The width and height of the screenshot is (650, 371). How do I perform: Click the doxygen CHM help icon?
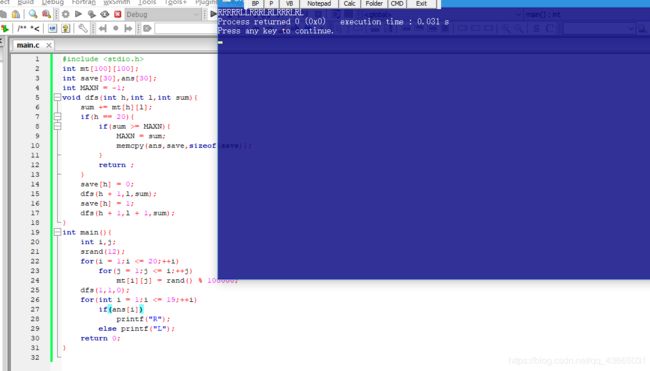[x=65, y=28]
